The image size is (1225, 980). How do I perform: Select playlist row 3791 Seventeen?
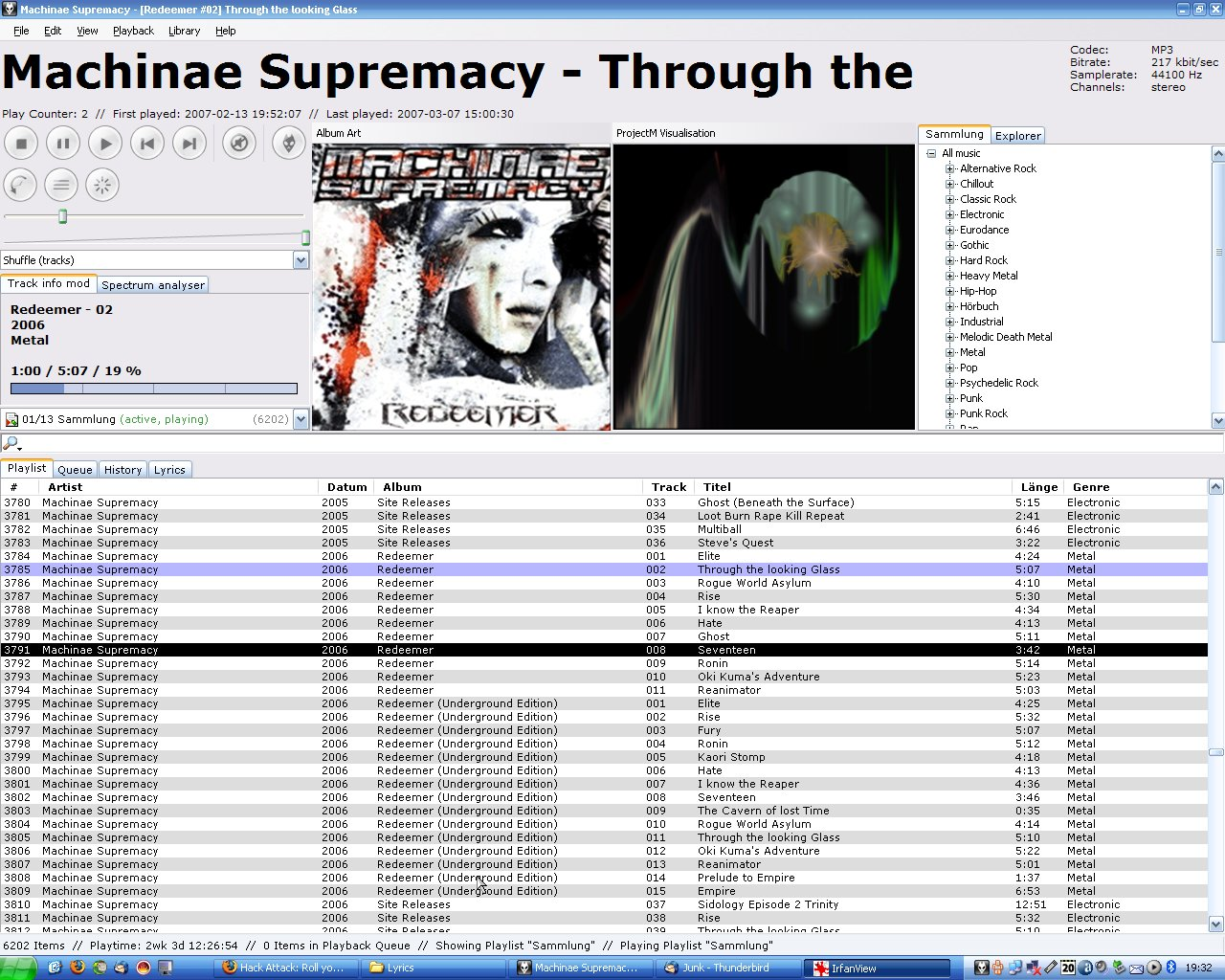pos(604,650)
